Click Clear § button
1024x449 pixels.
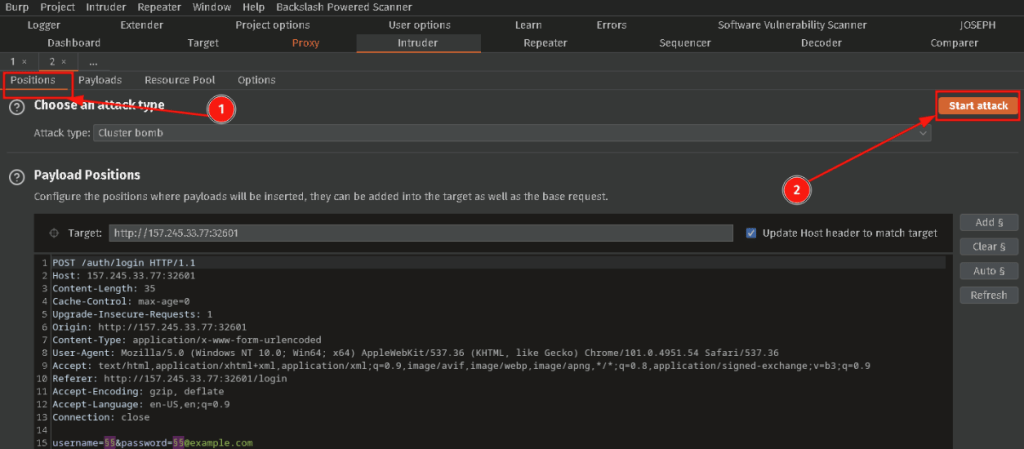coord(988,246)
